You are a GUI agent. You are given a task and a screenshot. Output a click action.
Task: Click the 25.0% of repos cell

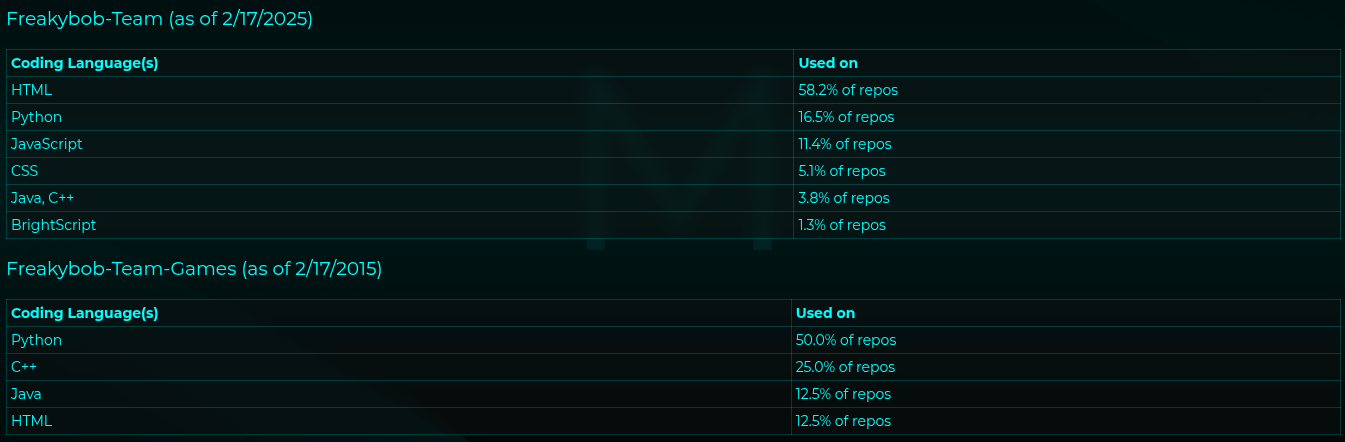click(845, 367)
